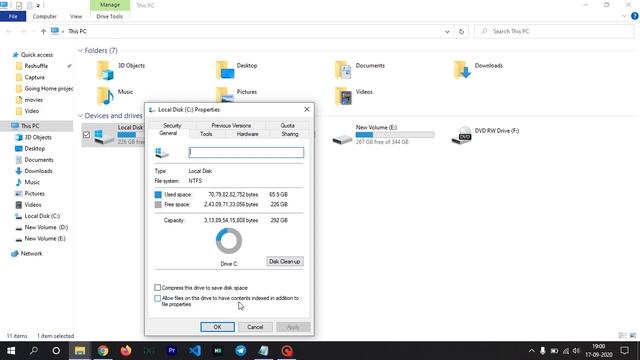Open the Music folder icon
This screenshot has width=640, height=360.
(105, 96)
